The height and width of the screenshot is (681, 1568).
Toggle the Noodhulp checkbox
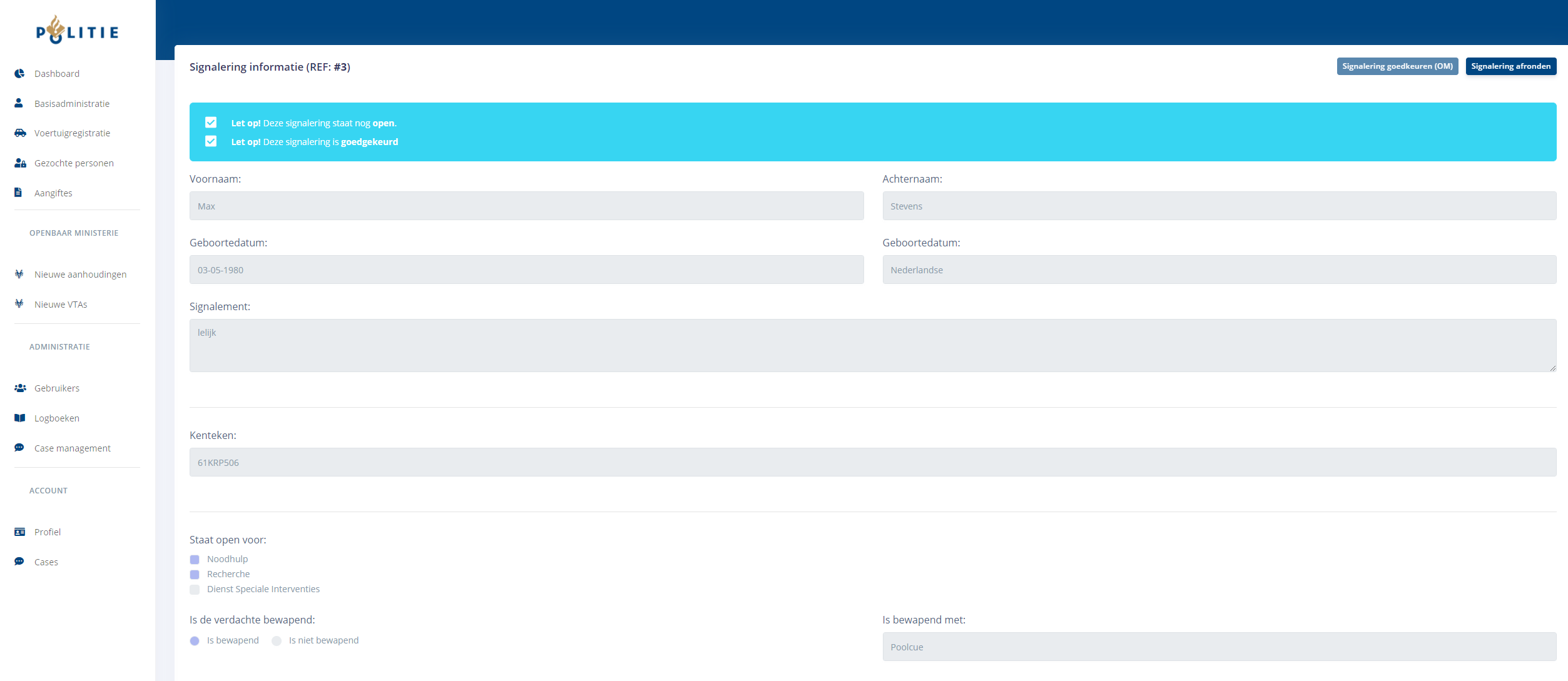(195, 560)
